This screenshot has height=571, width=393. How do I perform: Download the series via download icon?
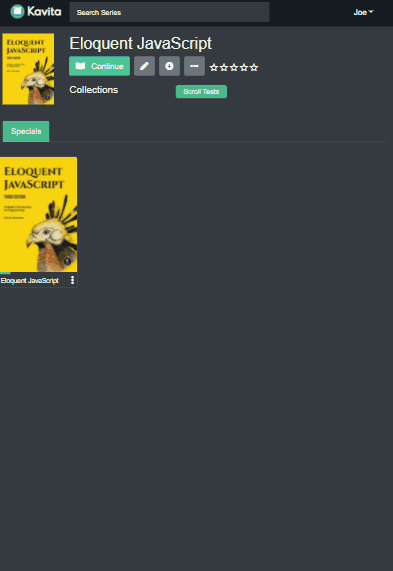169,66
